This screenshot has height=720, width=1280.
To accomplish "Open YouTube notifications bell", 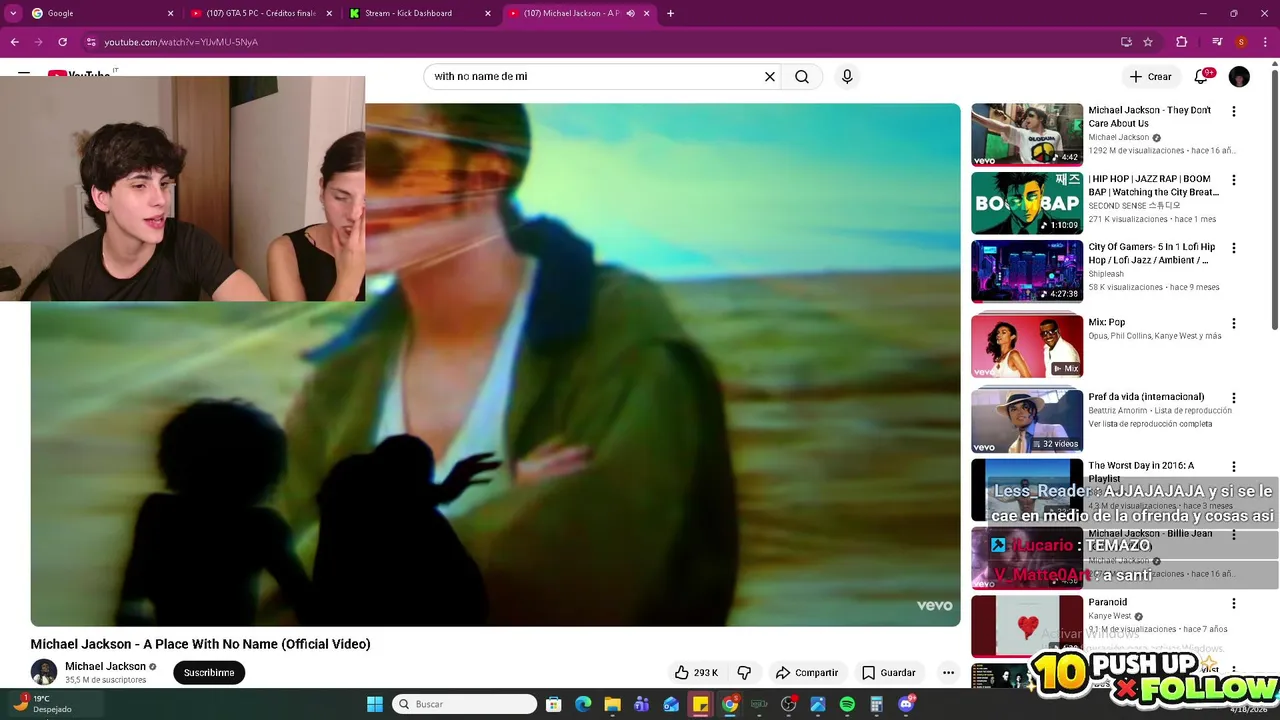I will [x=1201, y=76].
